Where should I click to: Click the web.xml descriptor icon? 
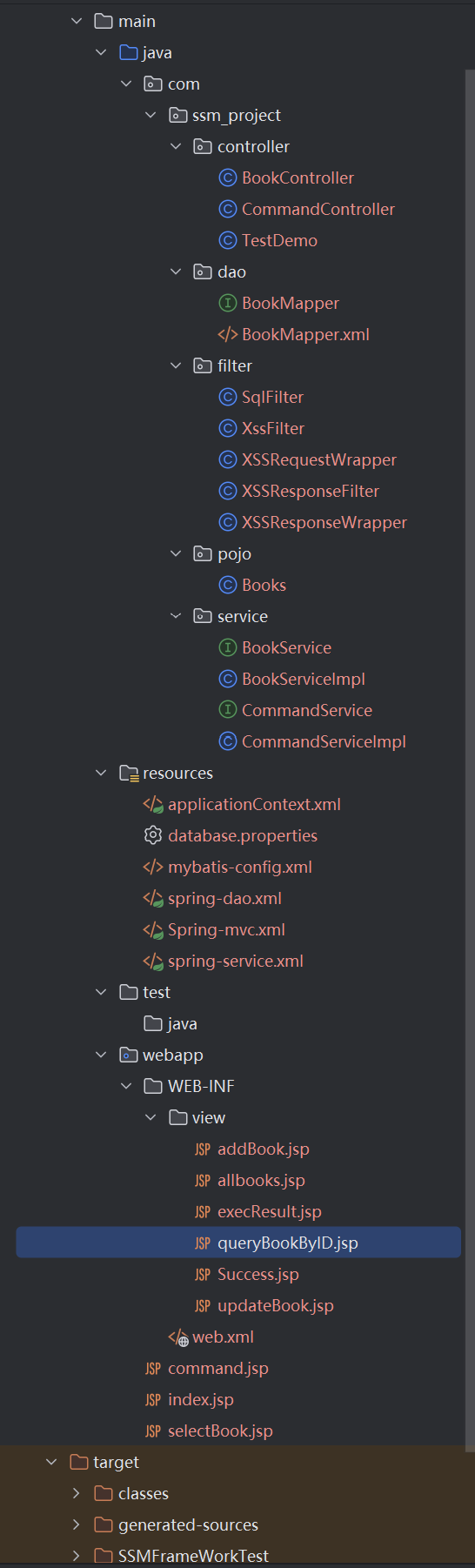178,1337
